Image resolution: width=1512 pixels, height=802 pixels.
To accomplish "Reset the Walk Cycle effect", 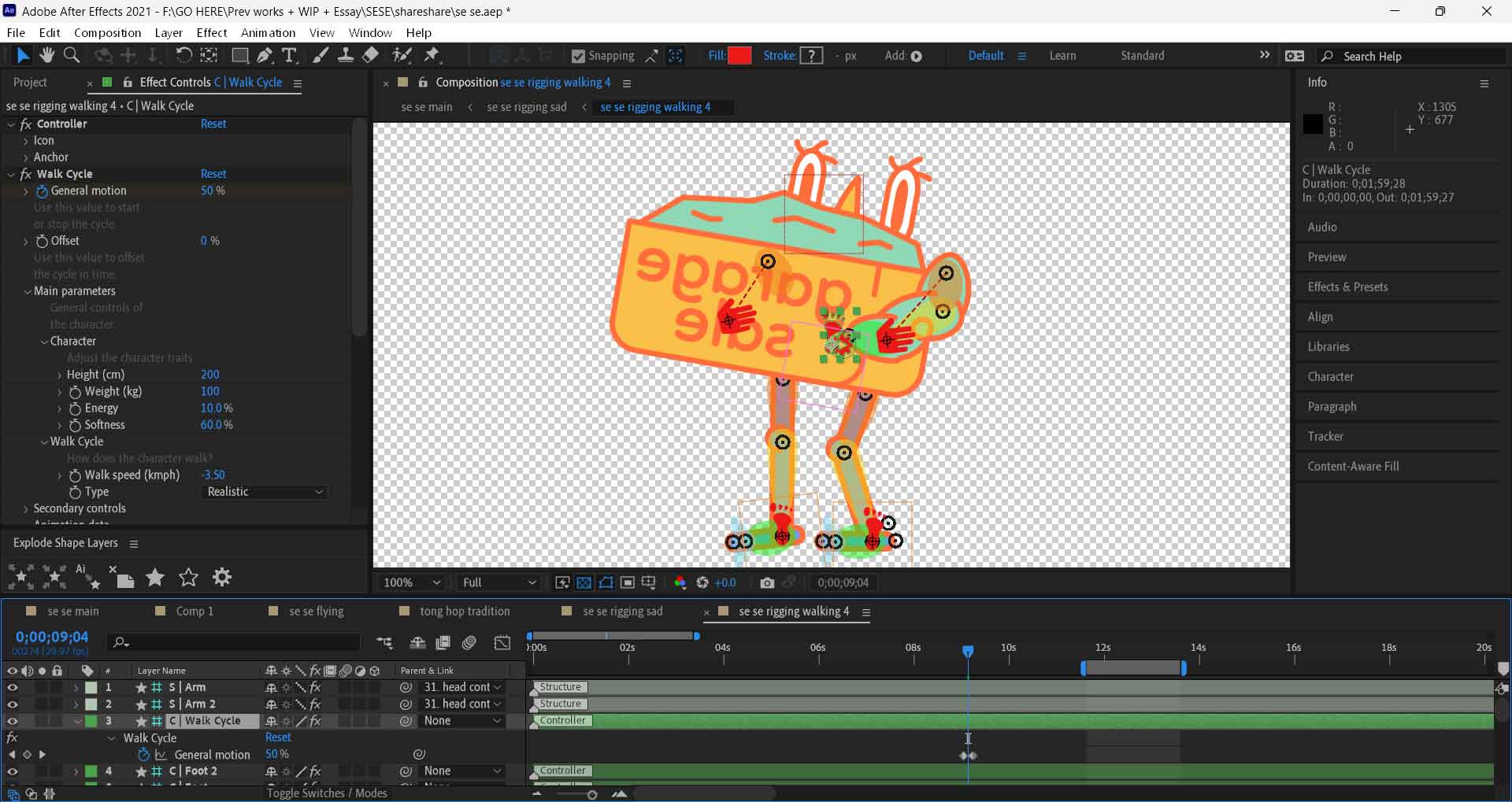I will (213, 174).
